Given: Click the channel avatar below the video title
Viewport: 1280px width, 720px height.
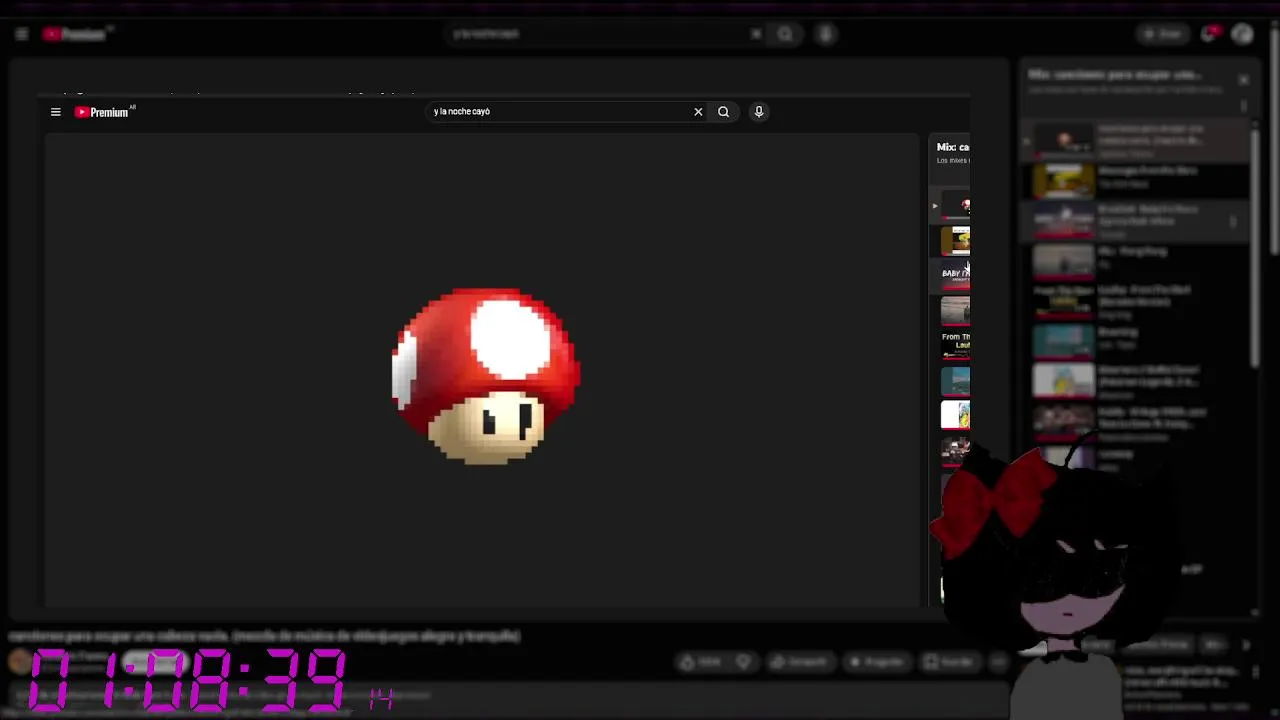Looking at the screenshot, I should (x=20, y=661).
